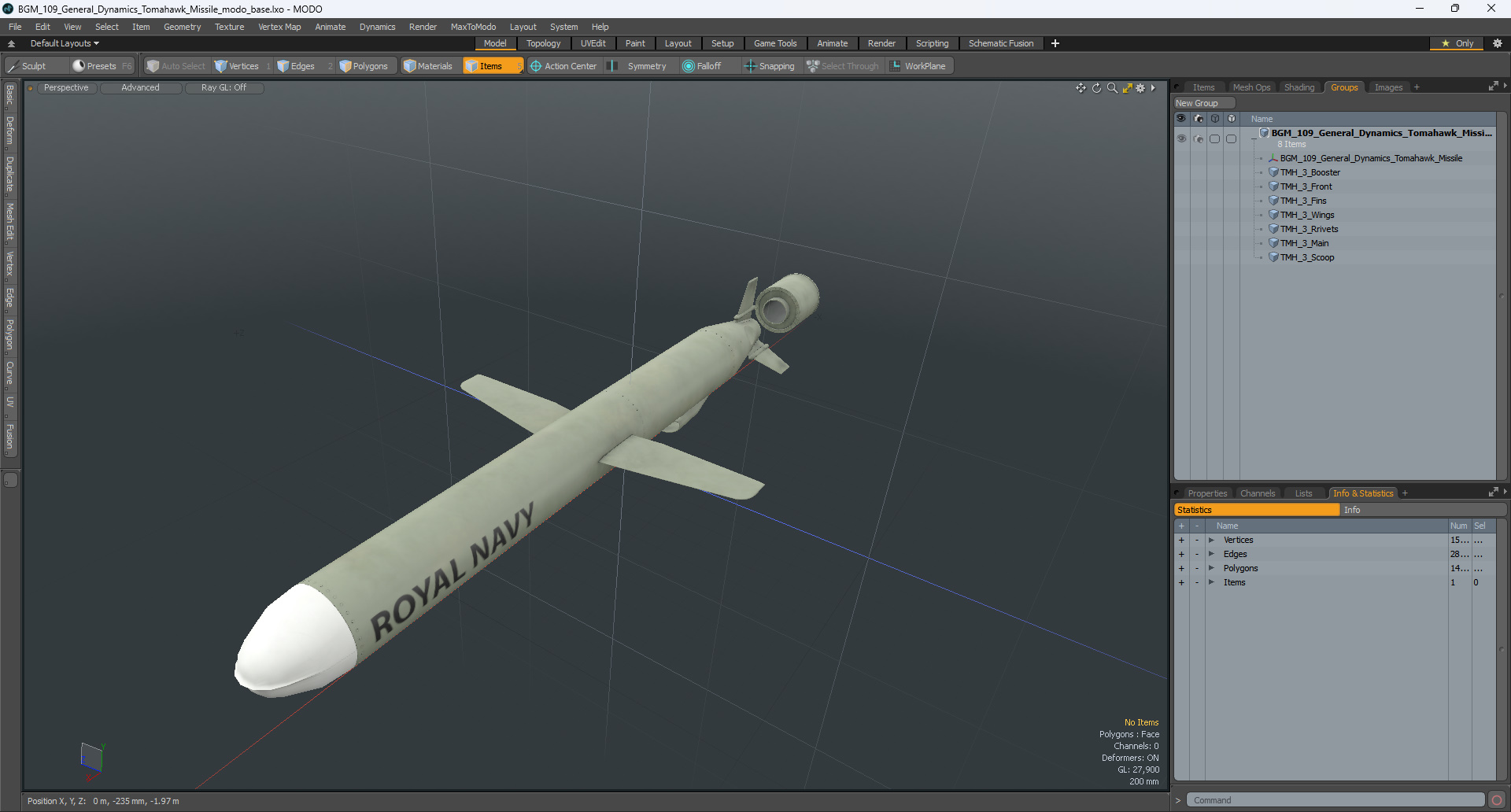This screenshot has height=812, width=1511.
Task: Click the eye visibility column header
Action: coord(1181,118)
